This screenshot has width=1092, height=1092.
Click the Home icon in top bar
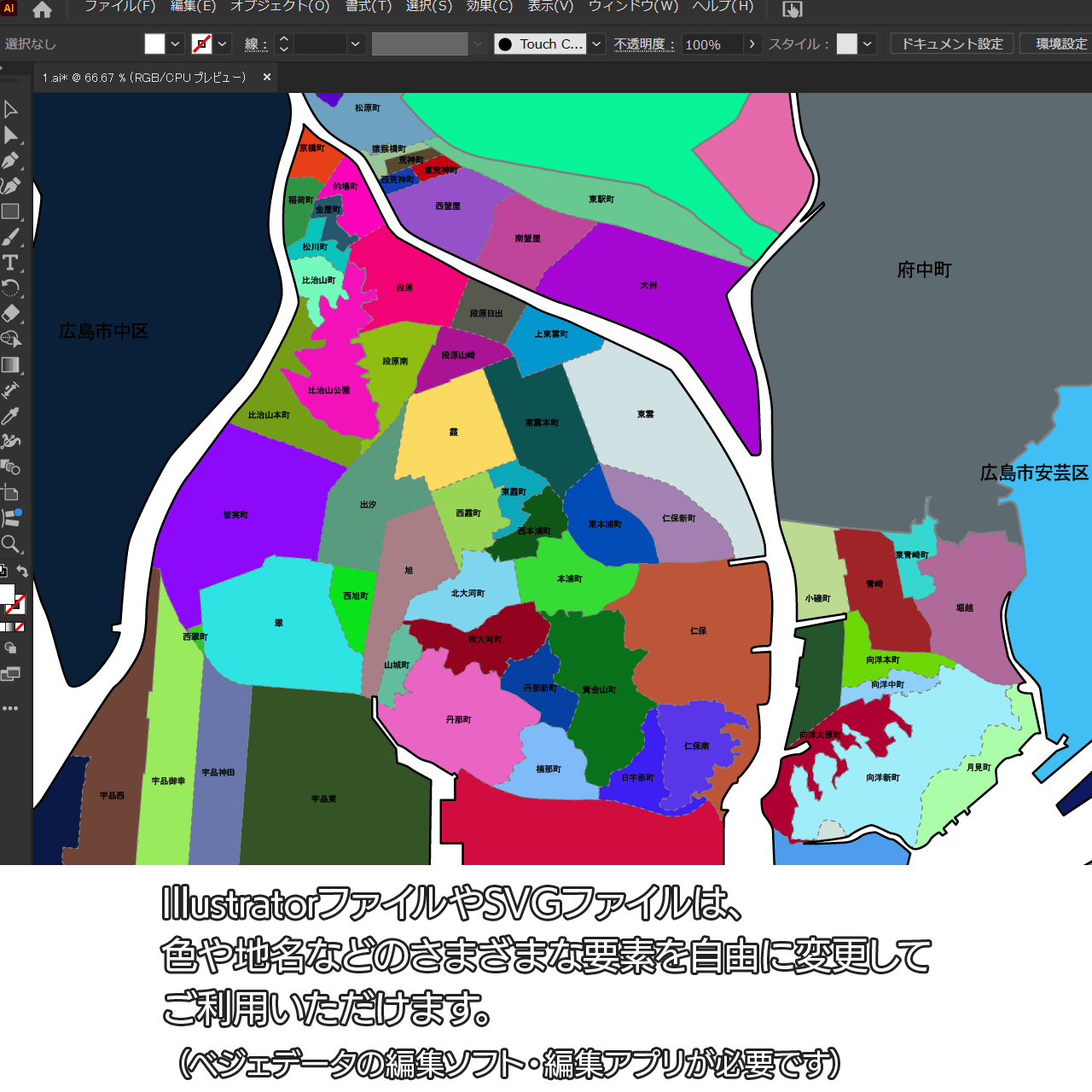(42, 10)
